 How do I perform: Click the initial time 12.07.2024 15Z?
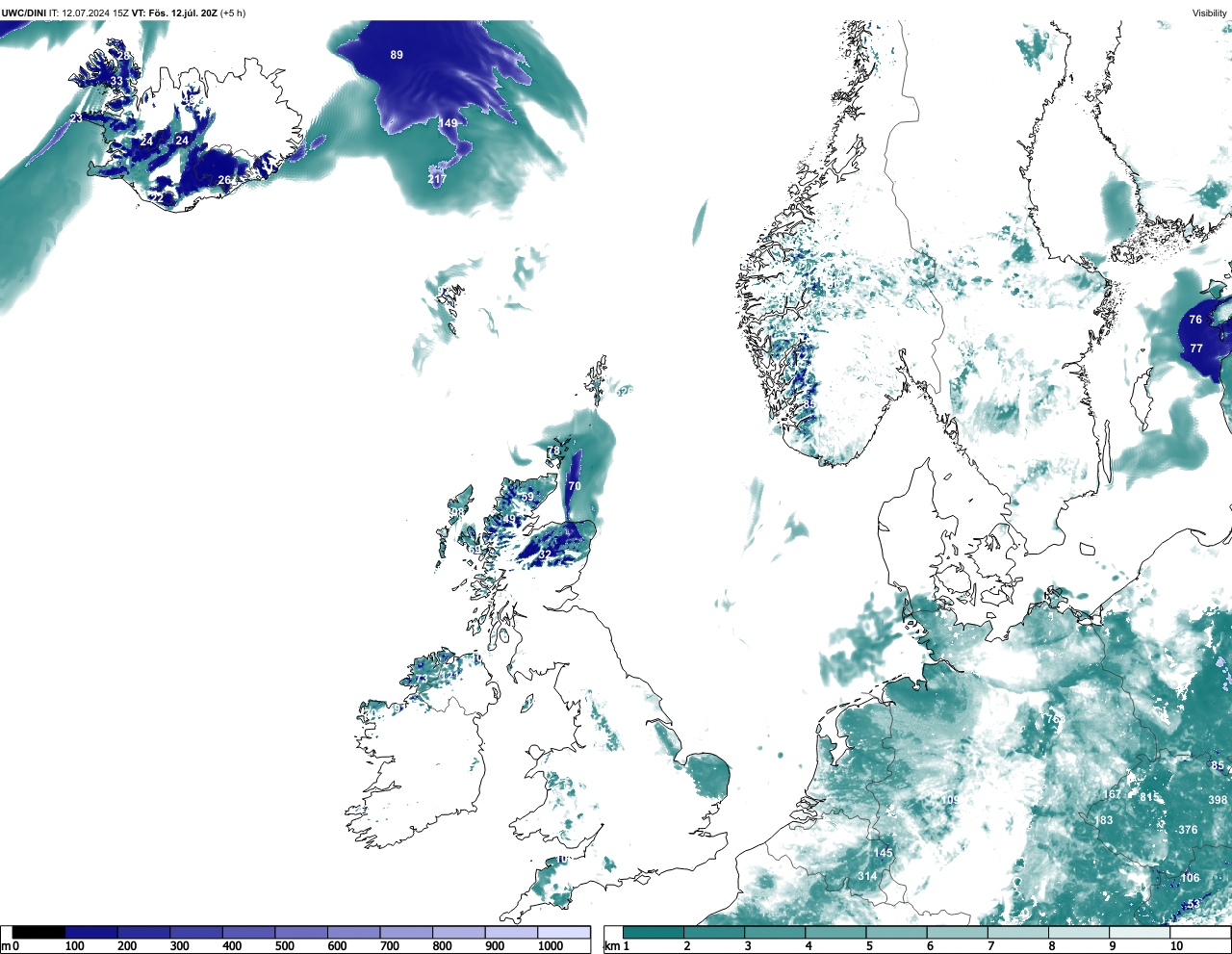pos(95,13)
